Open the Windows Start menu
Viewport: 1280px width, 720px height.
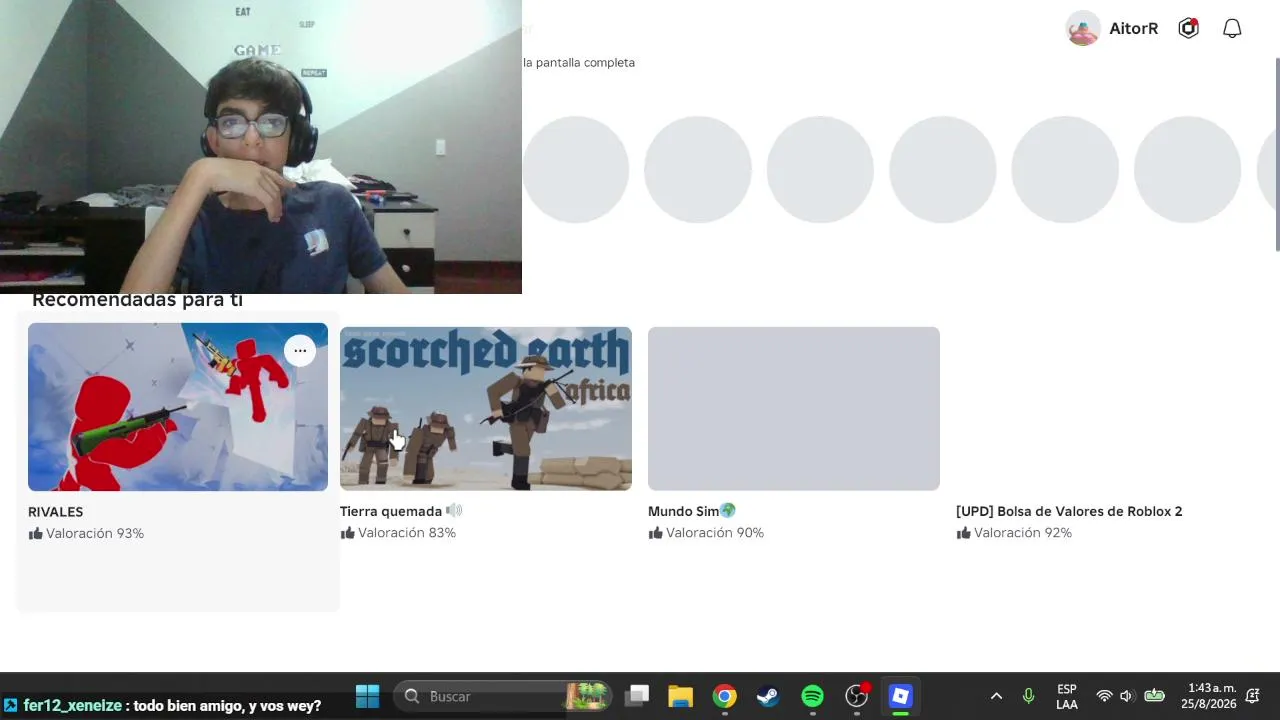[367, 696]
